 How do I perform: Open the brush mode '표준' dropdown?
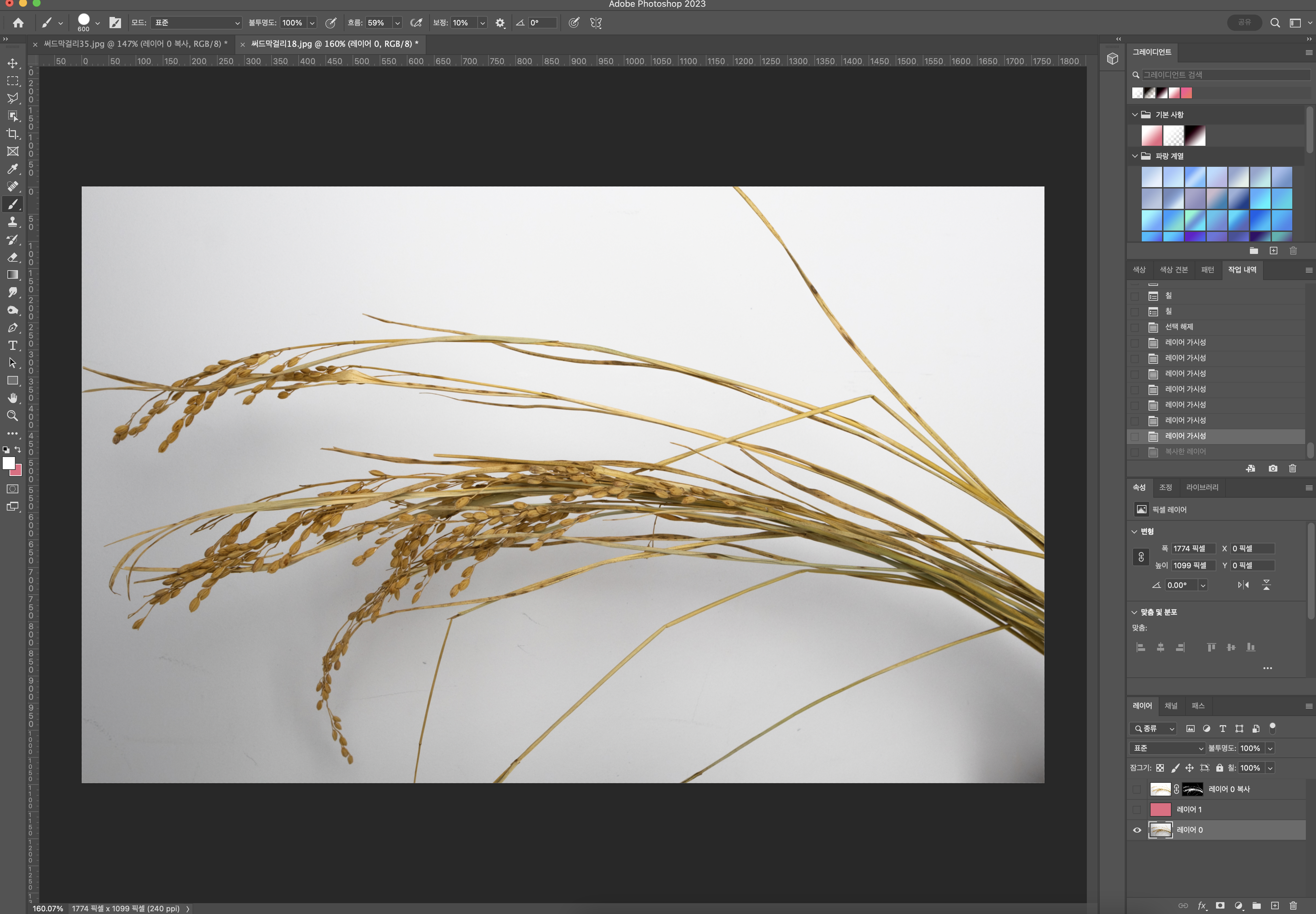197,23
